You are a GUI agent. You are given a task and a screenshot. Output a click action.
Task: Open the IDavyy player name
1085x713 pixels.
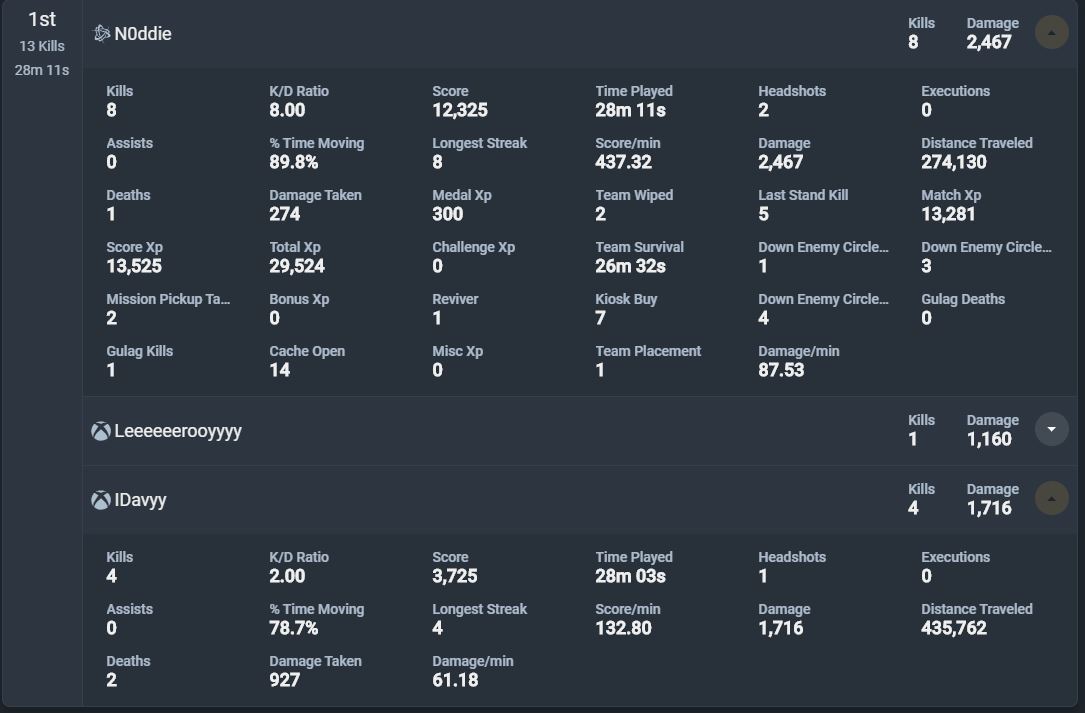140,500
